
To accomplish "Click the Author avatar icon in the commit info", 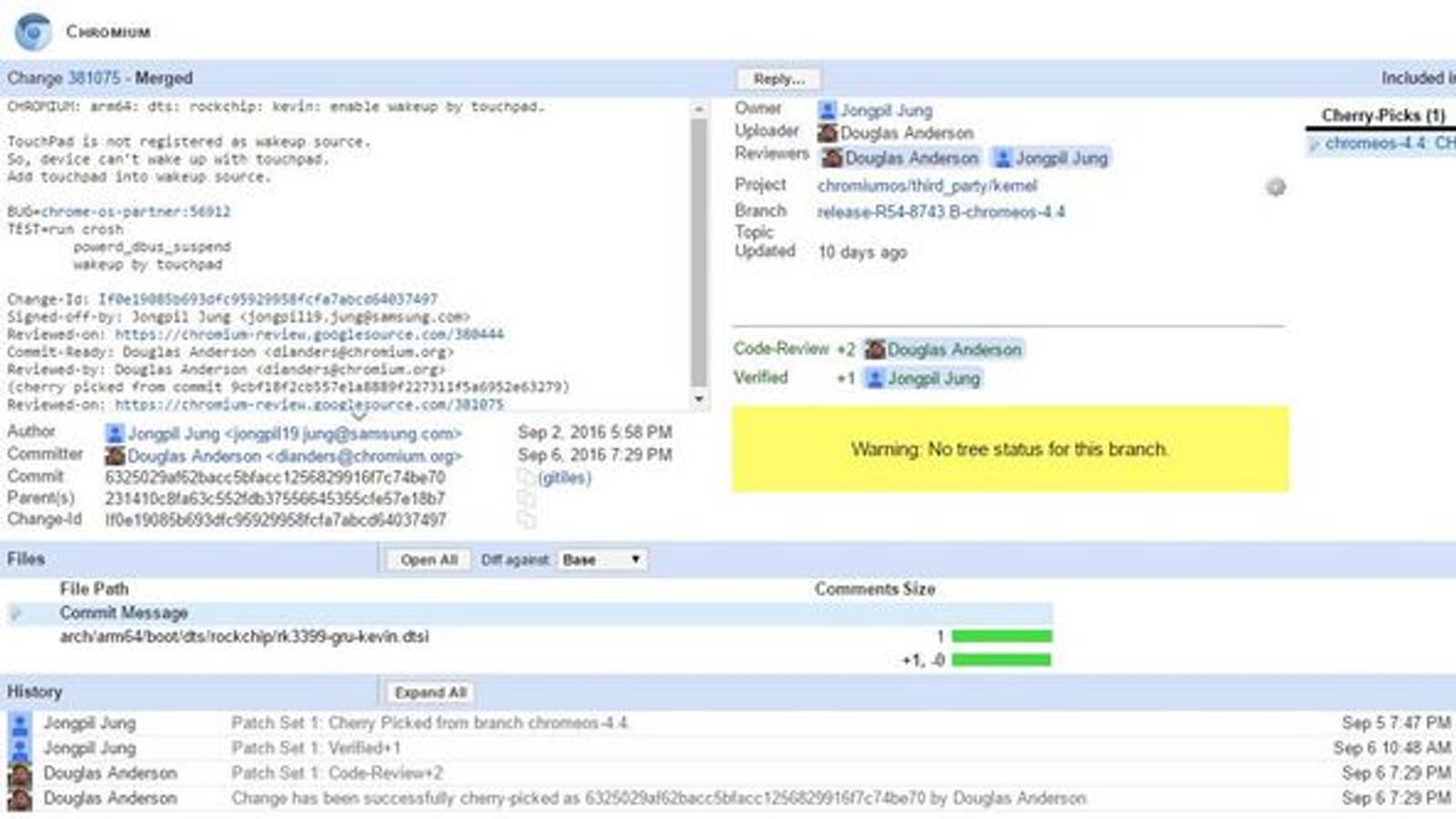I will 115,433.
